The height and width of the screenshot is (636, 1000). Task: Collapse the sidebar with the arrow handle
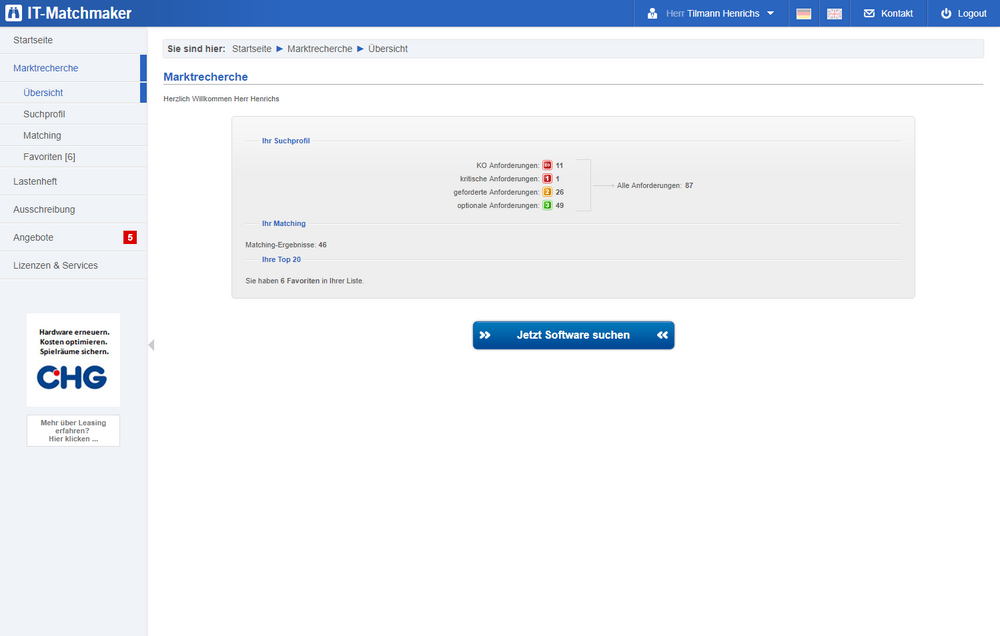pyautogui.click(x=151, y=345)
